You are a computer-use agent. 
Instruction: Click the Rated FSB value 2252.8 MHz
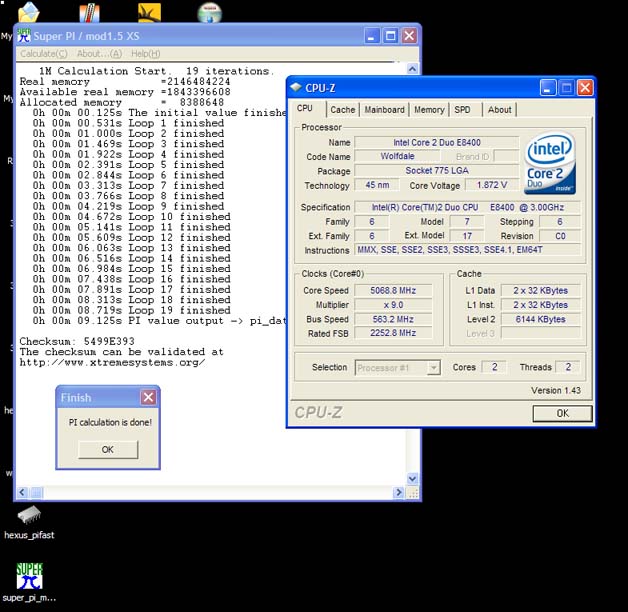393,333
